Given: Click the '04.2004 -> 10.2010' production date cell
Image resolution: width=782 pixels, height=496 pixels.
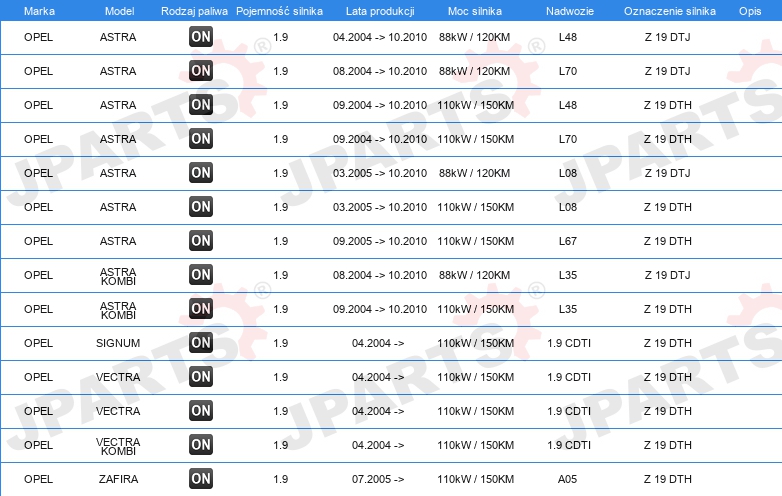Looking at the screenshot, I should (380, 37).
